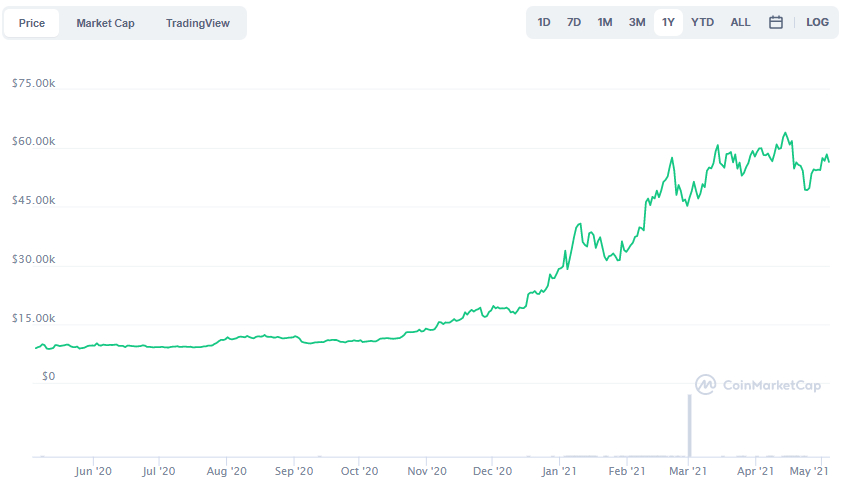The height and width of the screenshot is (497, 847).
Task: Click the Jan '21 date label
Action: coord(559,471)
